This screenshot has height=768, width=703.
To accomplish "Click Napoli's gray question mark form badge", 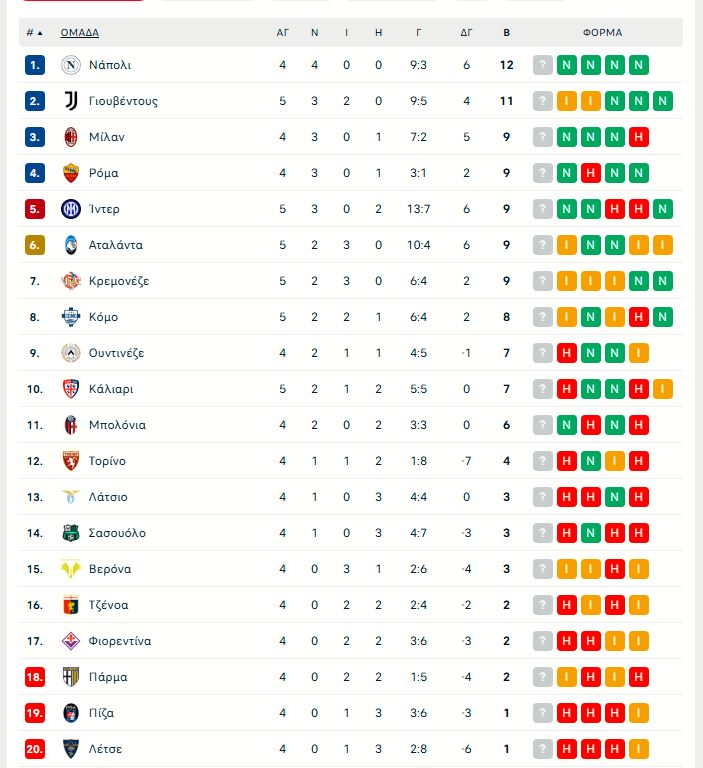I will (543, 65).
